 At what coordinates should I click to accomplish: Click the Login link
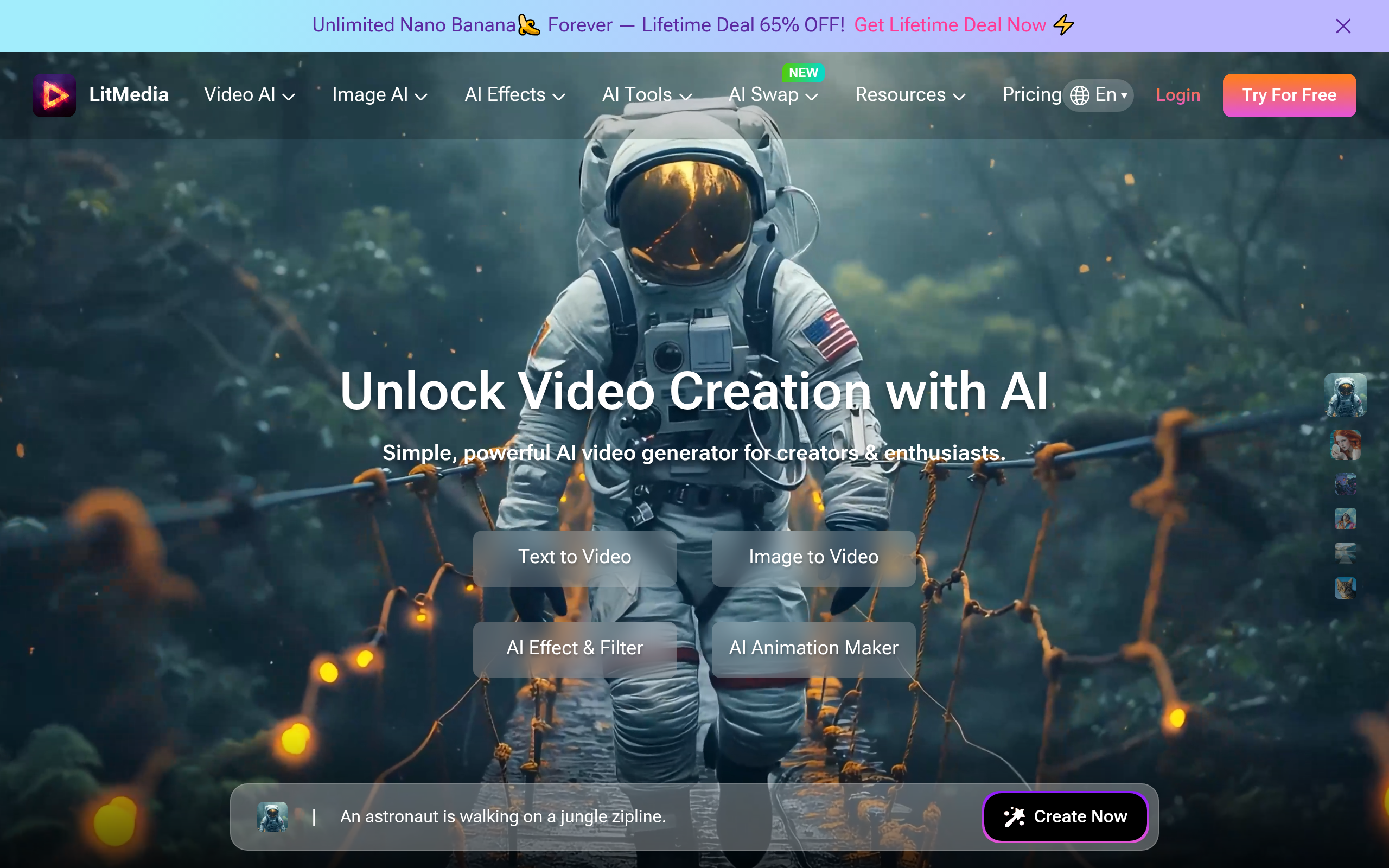click(x=1178, y=95)
